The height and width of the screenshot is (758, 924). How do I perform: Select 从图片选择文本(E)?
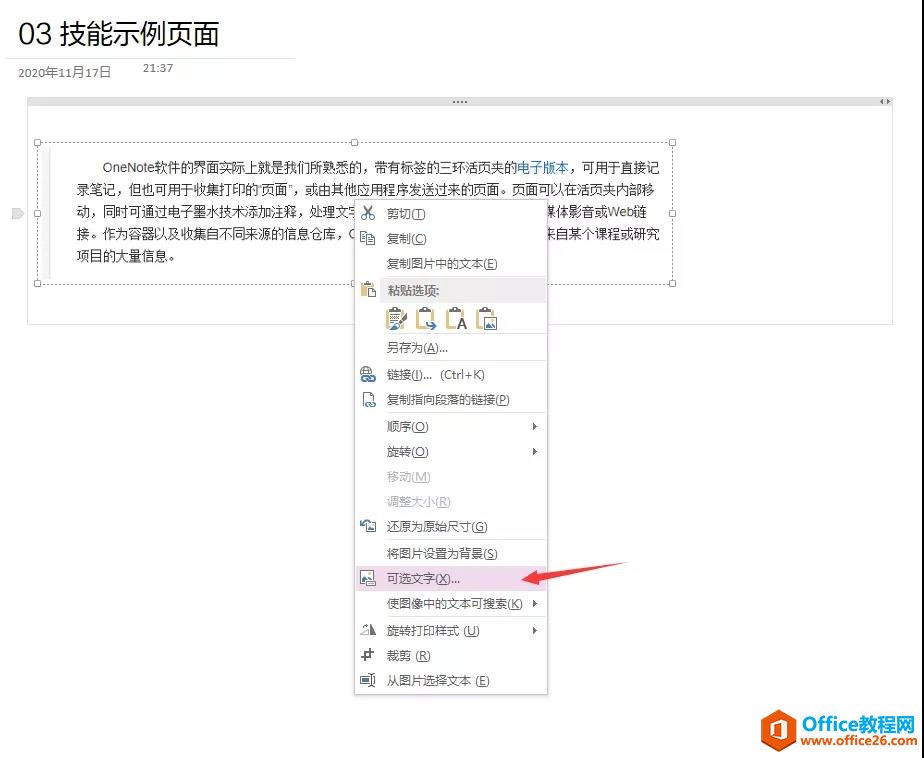coord(451,681)
